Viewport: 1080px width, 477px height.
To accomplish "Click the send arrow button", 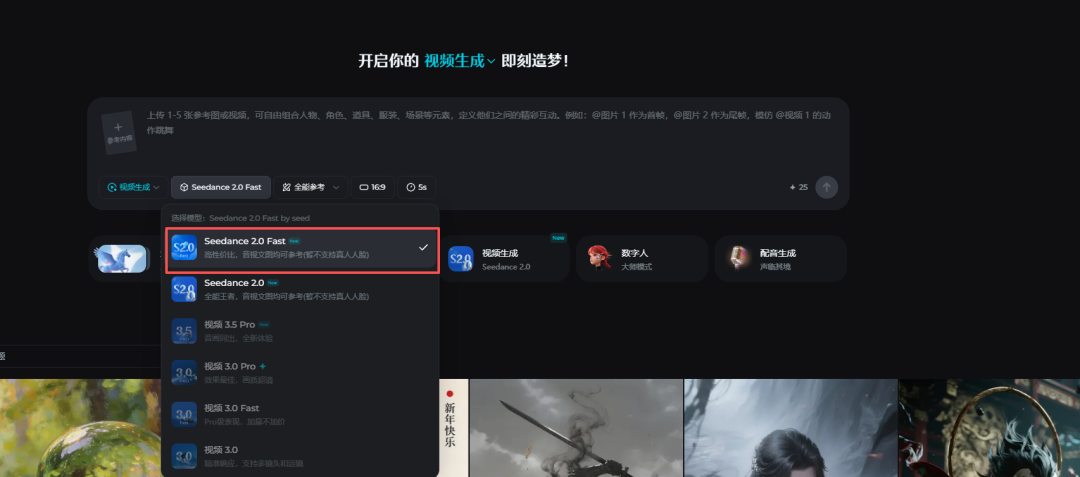I will pyautogui.click(x=827, y=187).
